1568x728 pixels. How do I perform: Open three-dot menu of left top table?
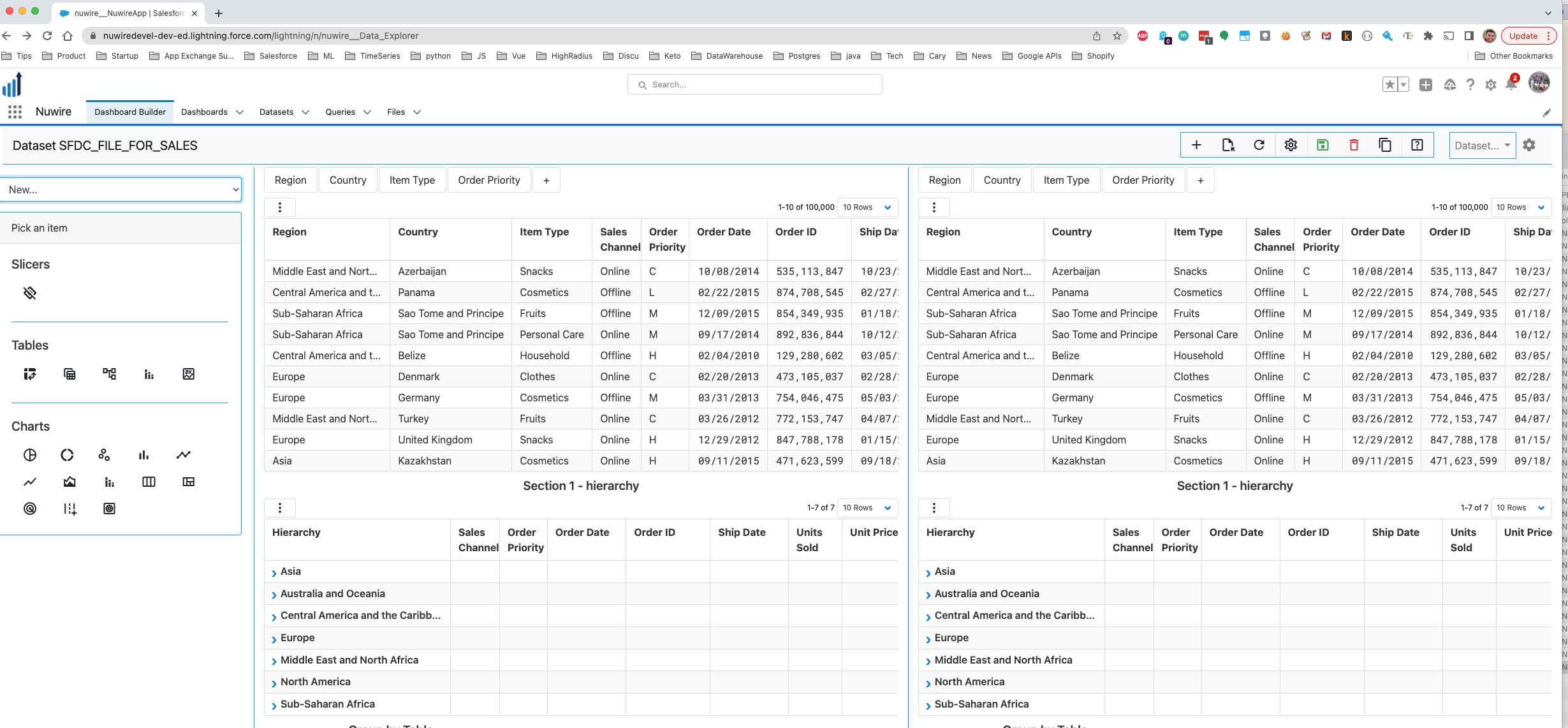(280, 207)
